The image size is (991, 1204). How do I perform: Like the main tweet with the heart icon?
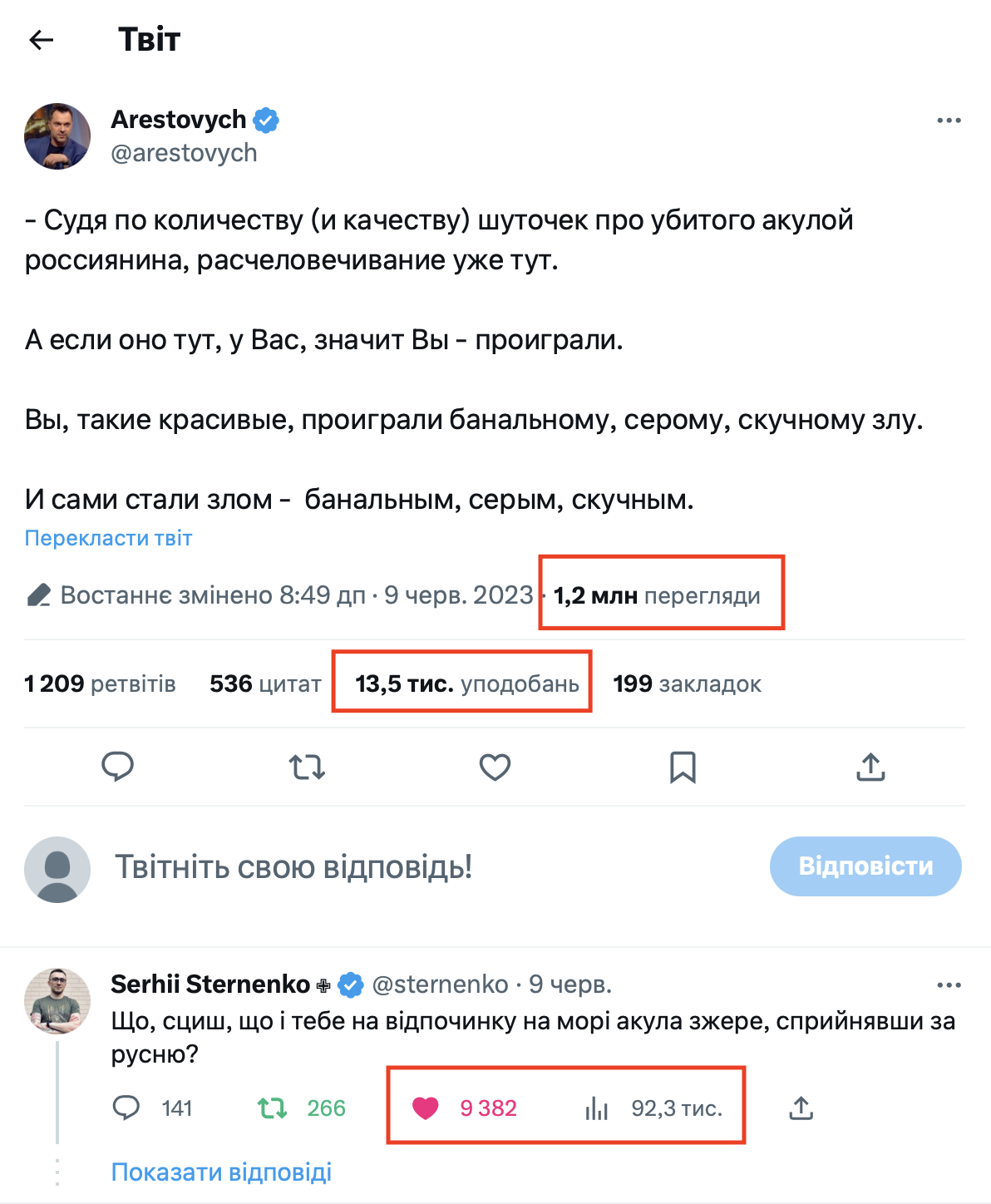[x=495, y=767]
